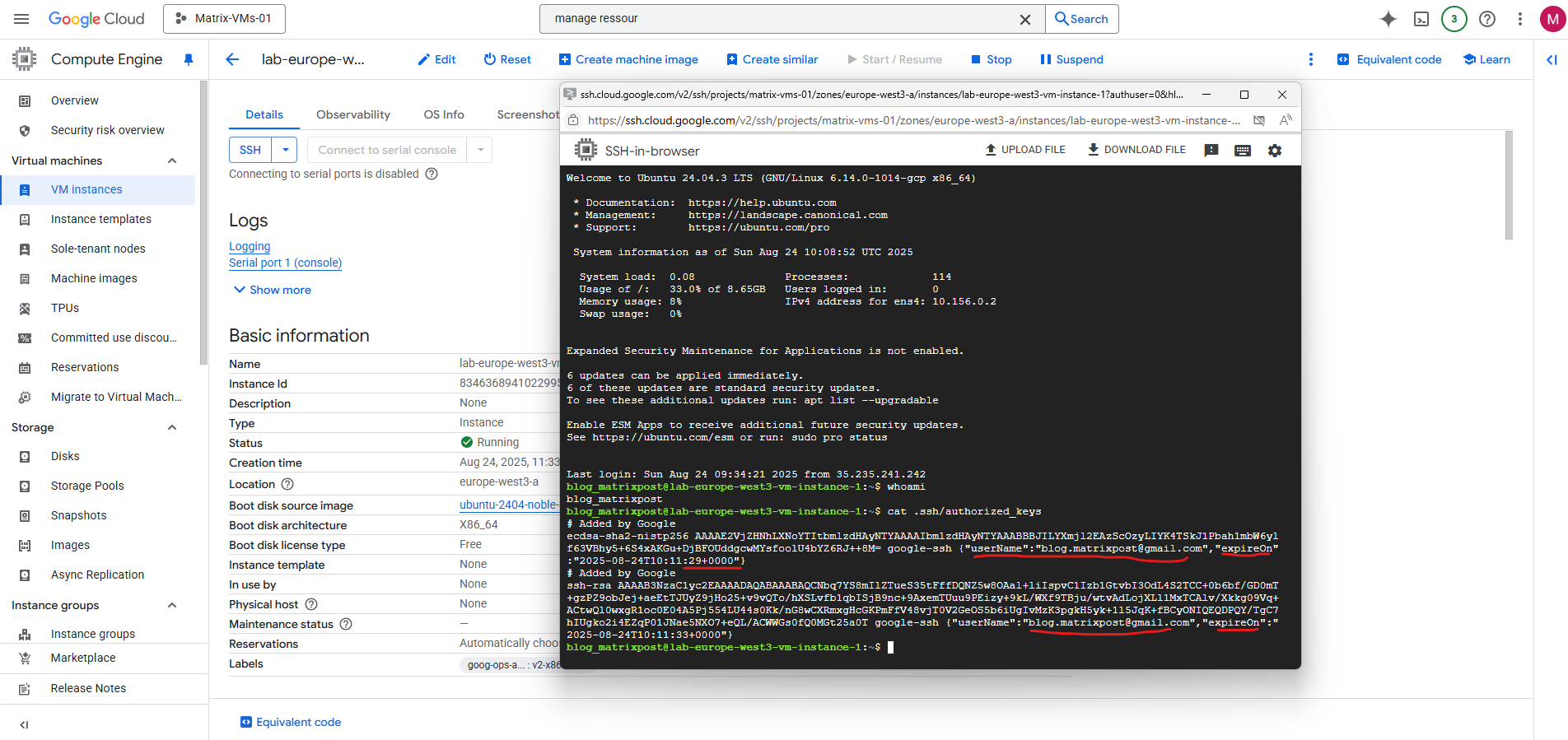Pin Compute Engine with the pin icon
Screen dimensions: 1568x740
189,59
